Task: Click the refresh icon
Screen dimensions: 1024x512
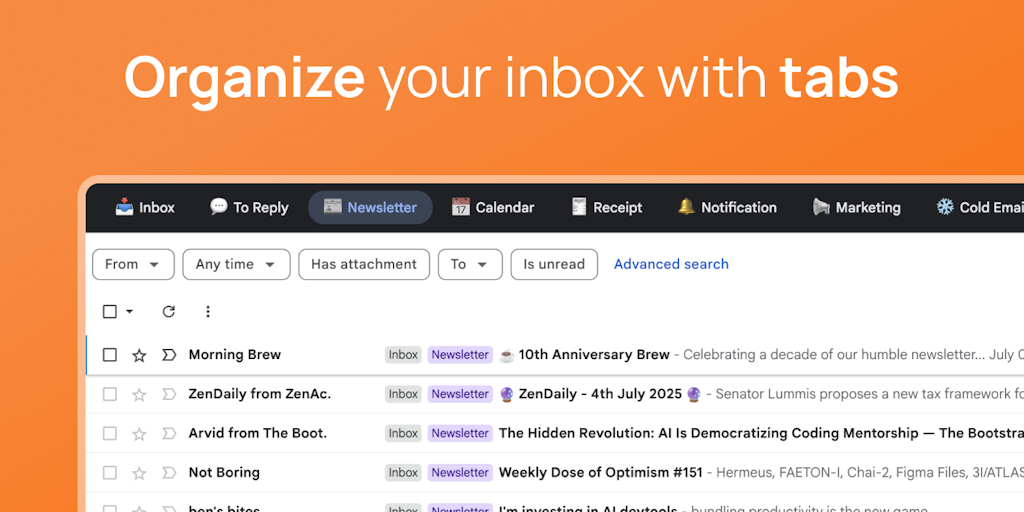Action: click(168, 312)
